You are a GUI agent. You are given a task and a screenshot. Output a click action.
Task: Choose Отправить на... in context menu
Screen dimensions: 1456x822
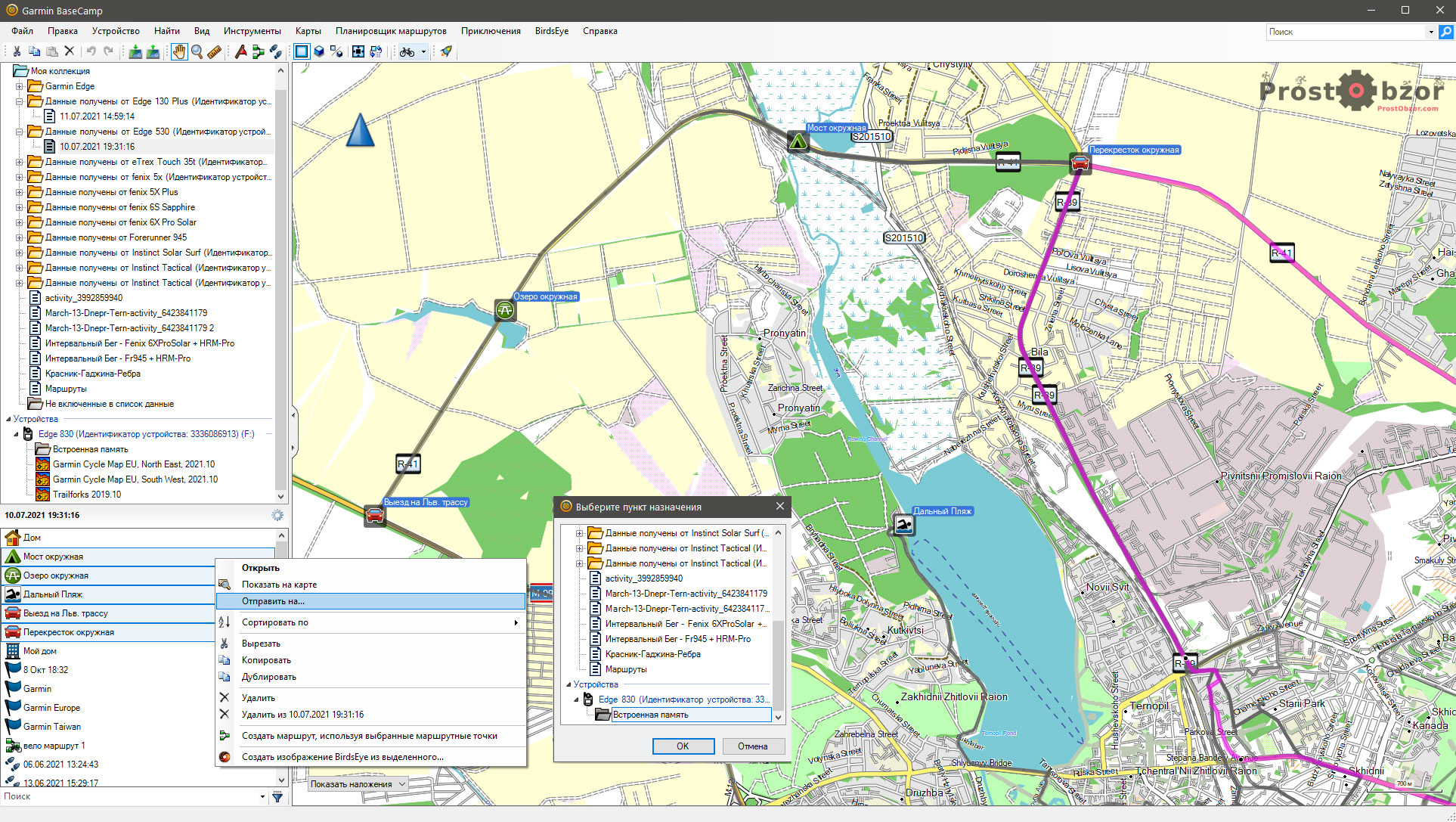pyautogui.click(x=273, y=601)
